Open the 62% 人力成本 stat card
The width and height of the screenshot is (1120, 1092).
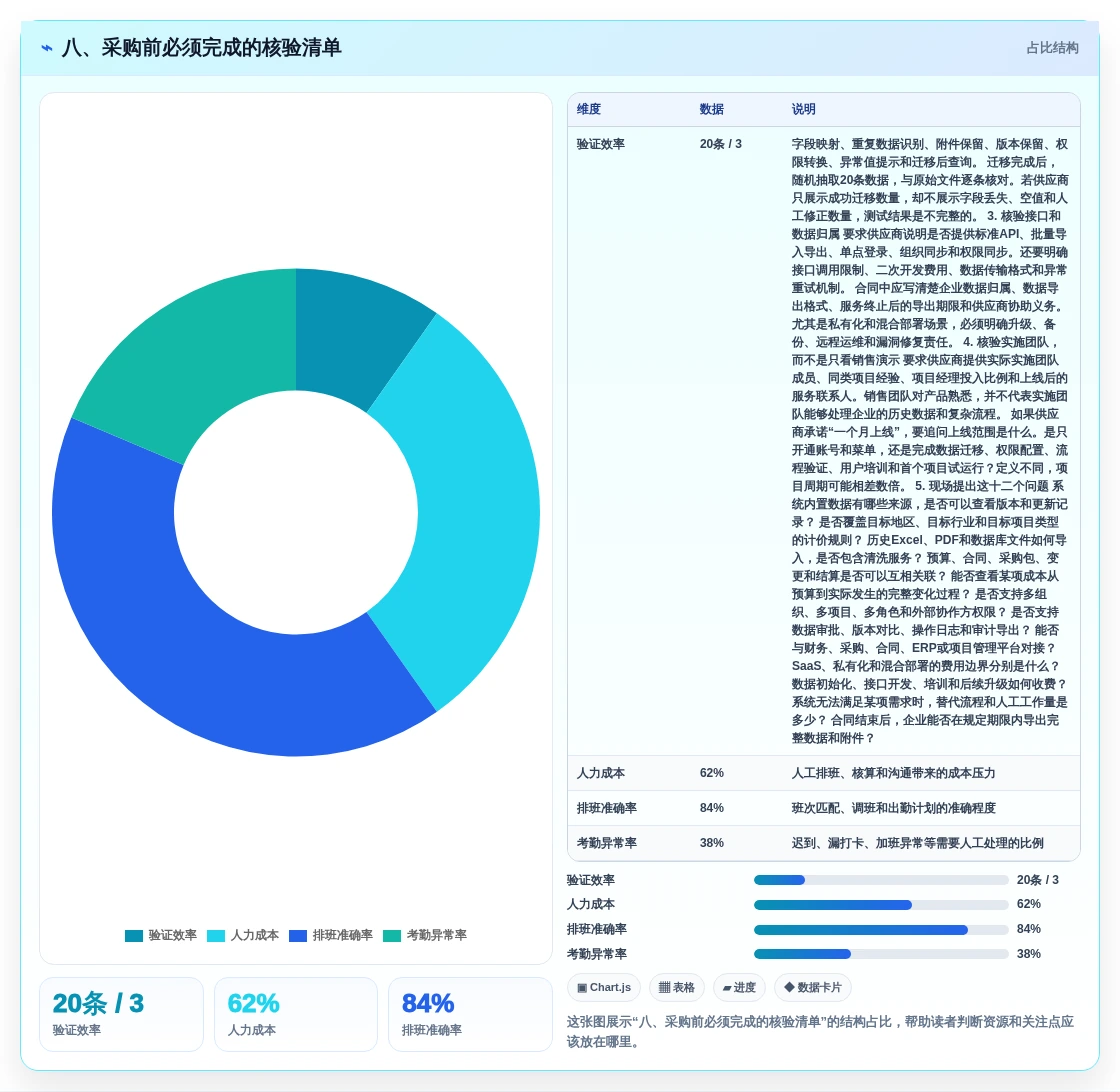[296, 1015]
